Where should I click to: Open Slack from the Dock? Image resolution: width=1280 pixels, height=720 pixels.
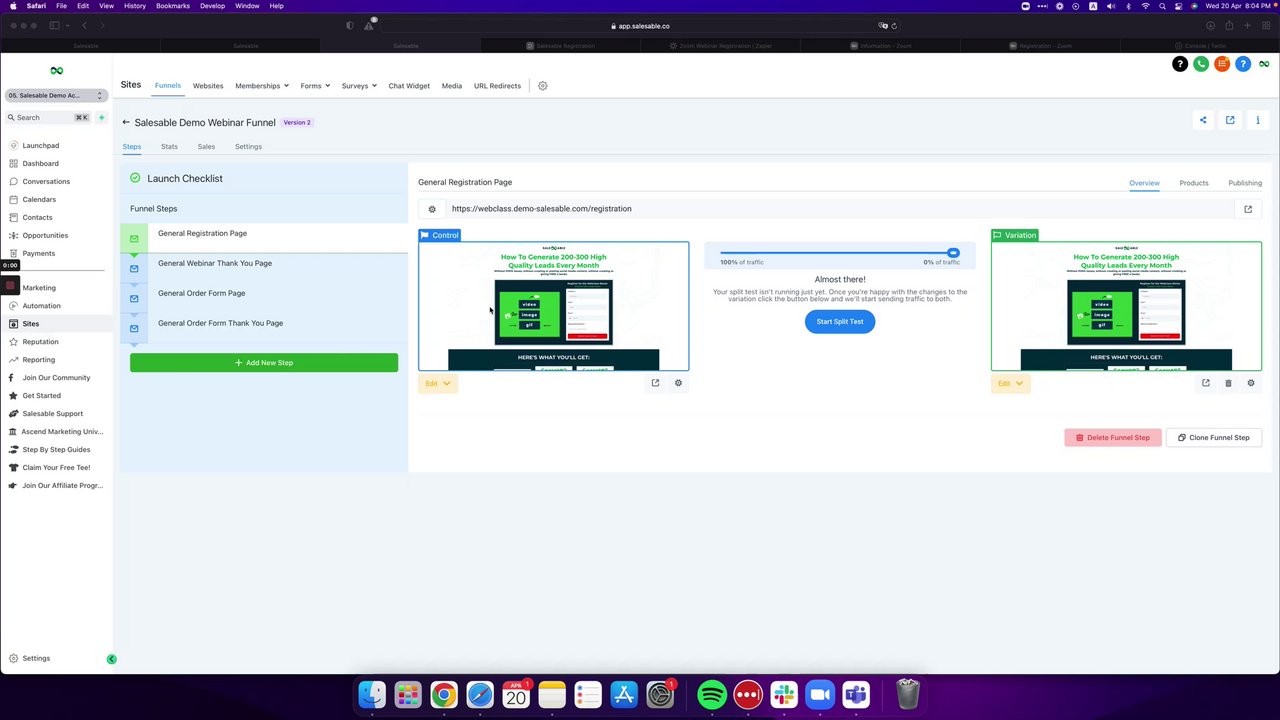784,694
